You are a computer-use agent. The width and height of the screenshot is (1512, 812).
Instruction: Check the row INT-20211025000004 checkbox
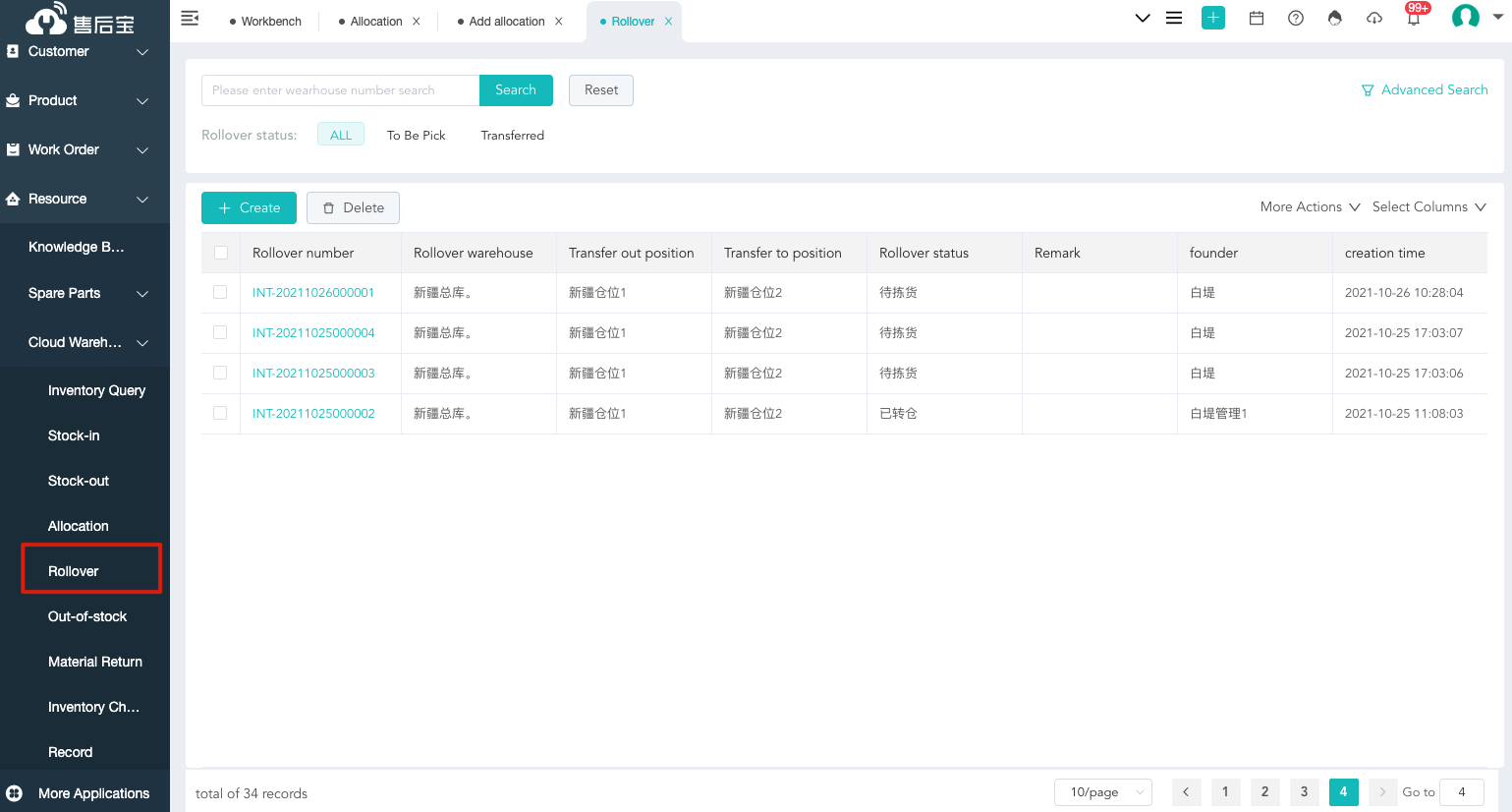(x=220, y=332)
